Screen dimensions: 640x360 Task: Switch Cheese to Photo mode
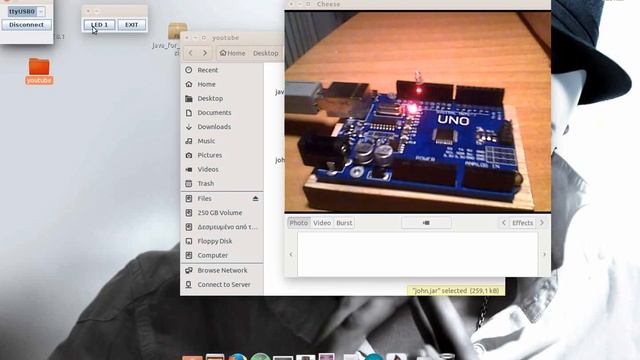(299, 223)
